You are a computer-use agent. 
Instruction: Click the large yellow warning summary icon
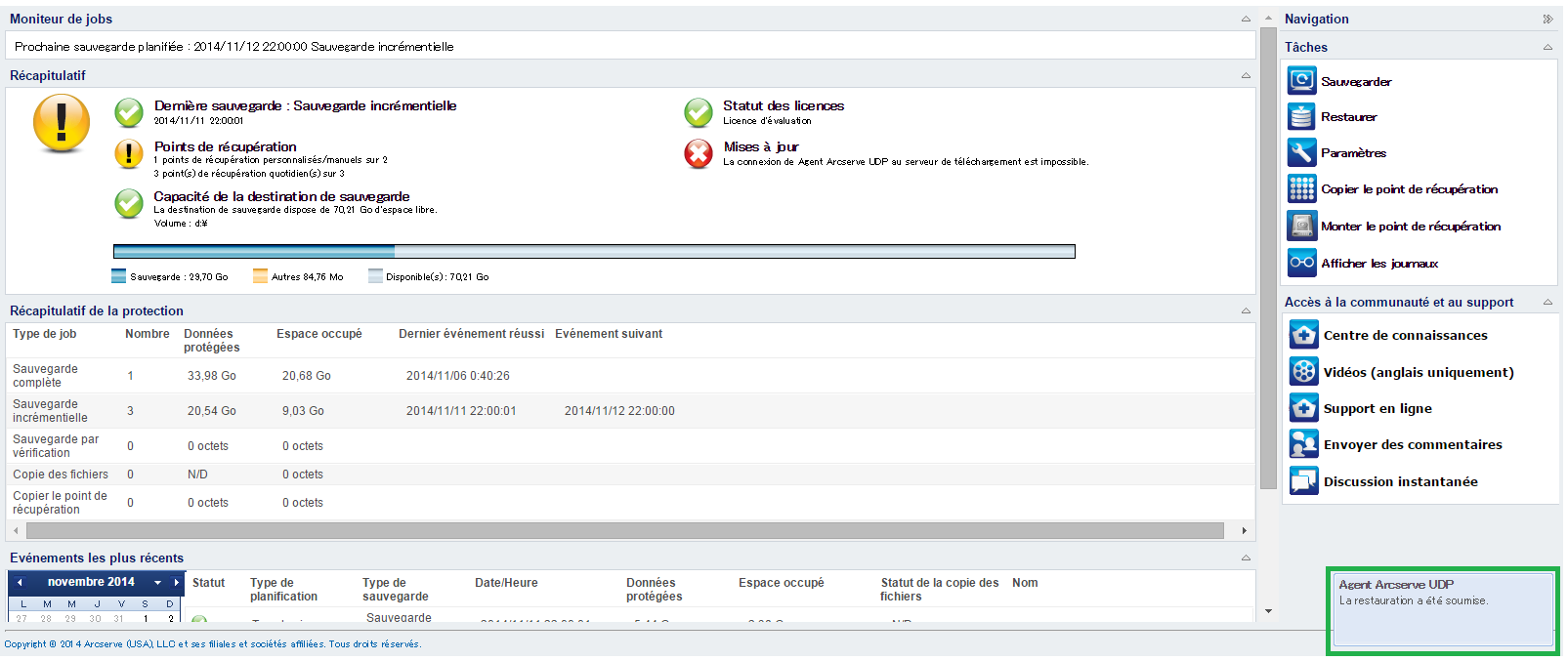62,123
